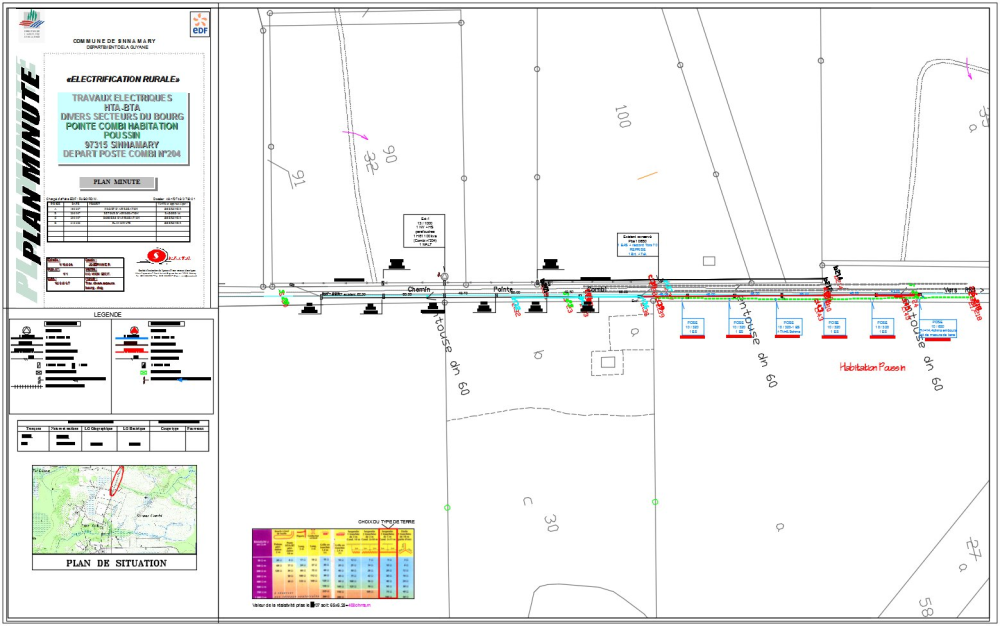Click the LEGENDE heading text
The width and height of the screenshot is (1000, 626).
[107, 314]
